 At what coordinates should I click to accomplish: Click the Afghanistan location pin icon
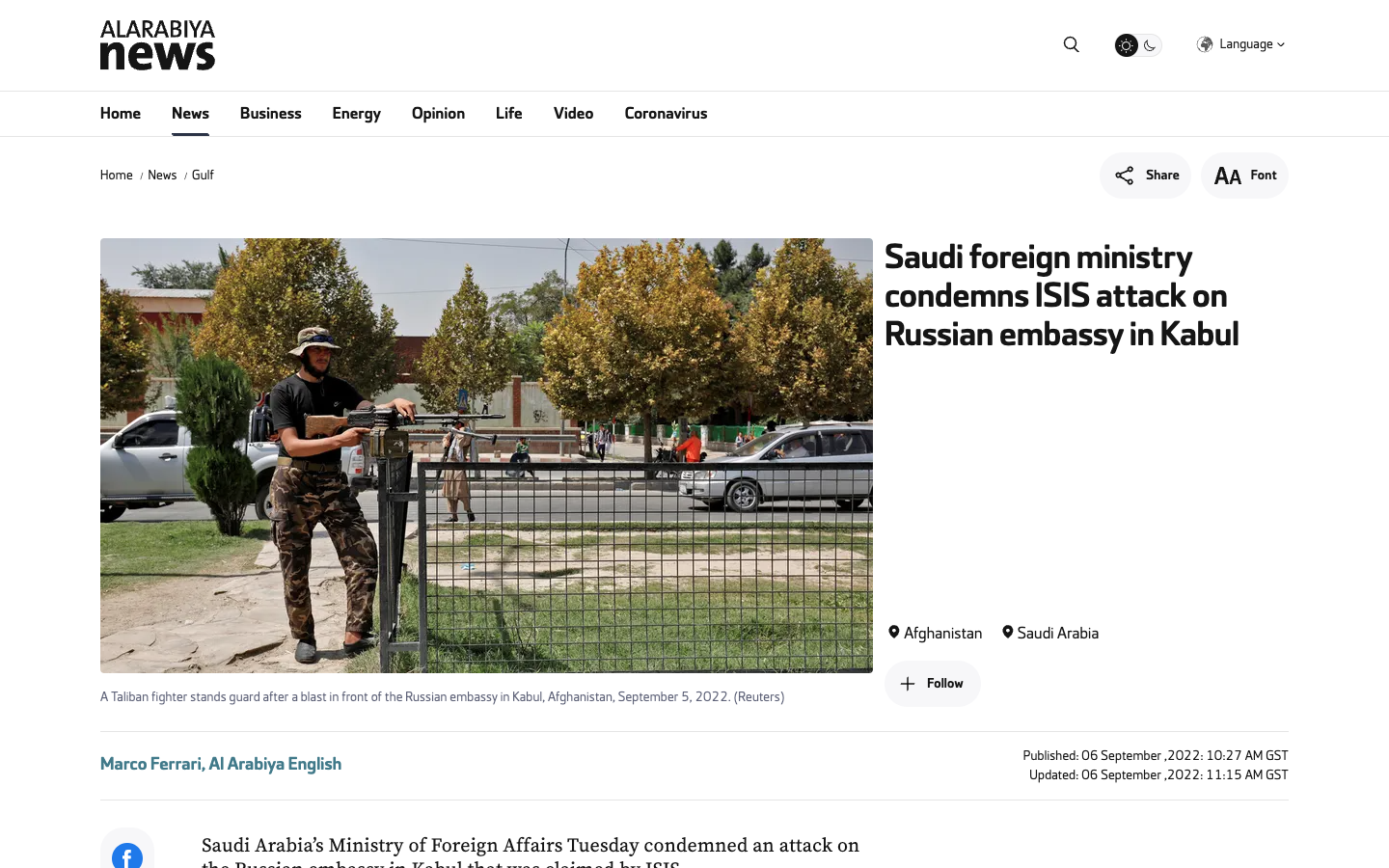pyautogui.click(x=894, y=633)
